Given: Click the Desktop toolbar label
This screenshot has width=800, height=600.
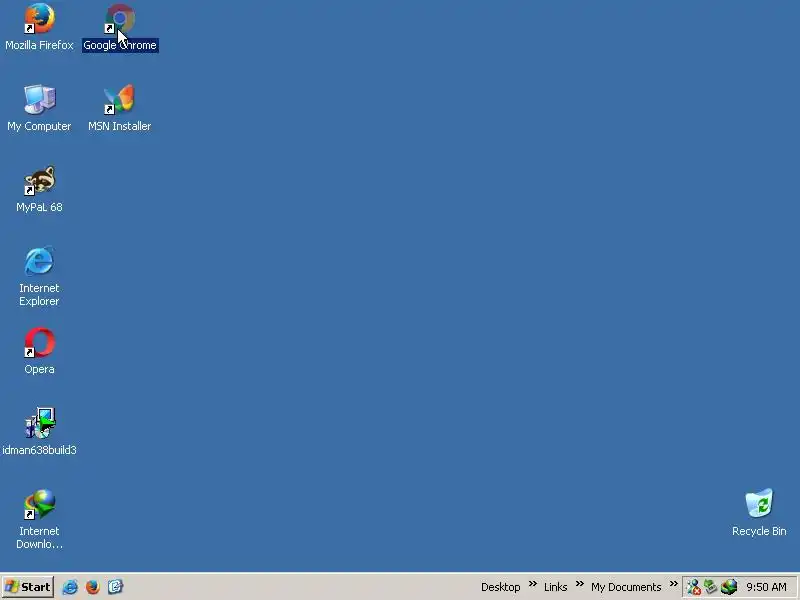Looking at the screenshot, I should [x=501, y=587].
